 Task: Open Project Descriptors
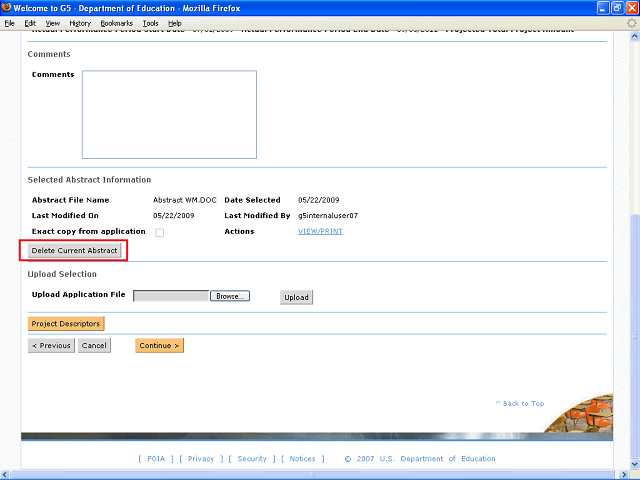66,324
